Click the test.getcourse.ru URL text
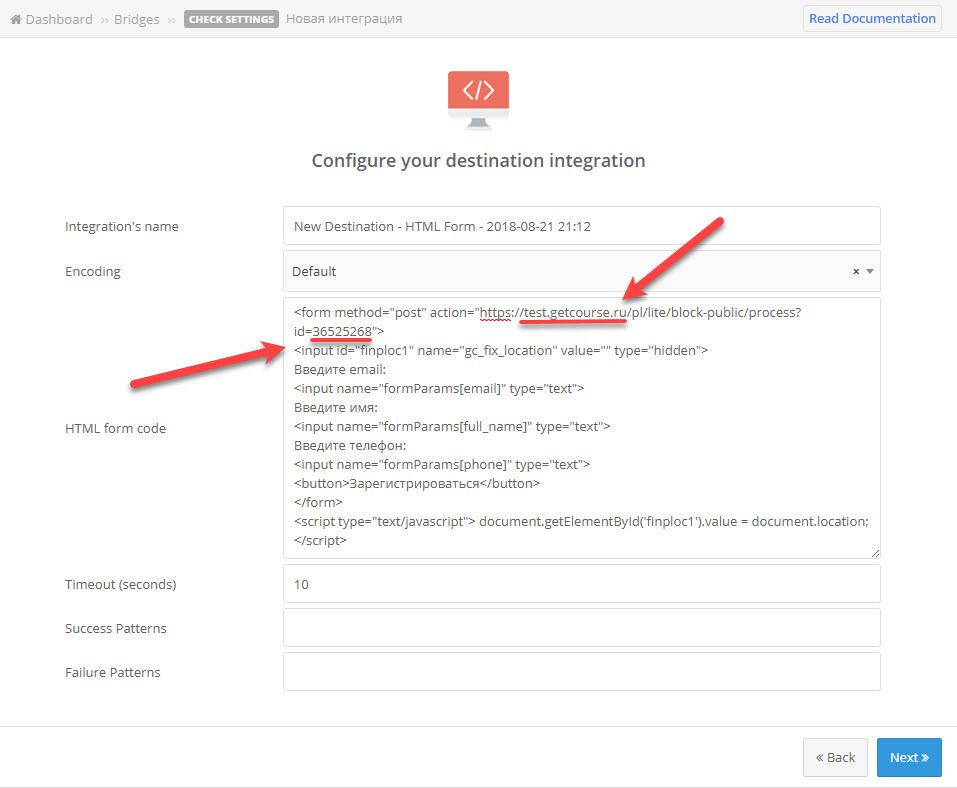 [576, 313]
